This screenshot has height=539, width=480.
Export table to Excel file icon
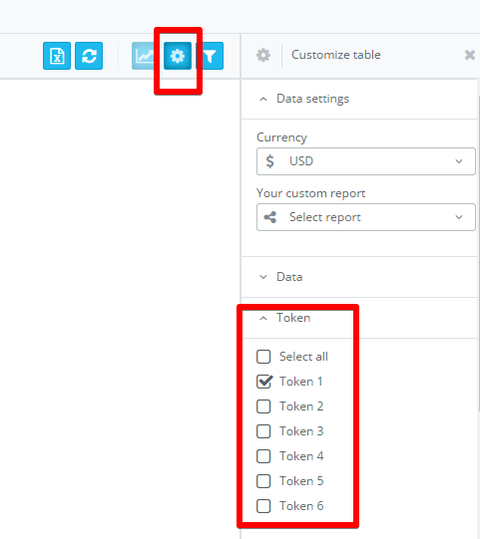pos(57,56)
